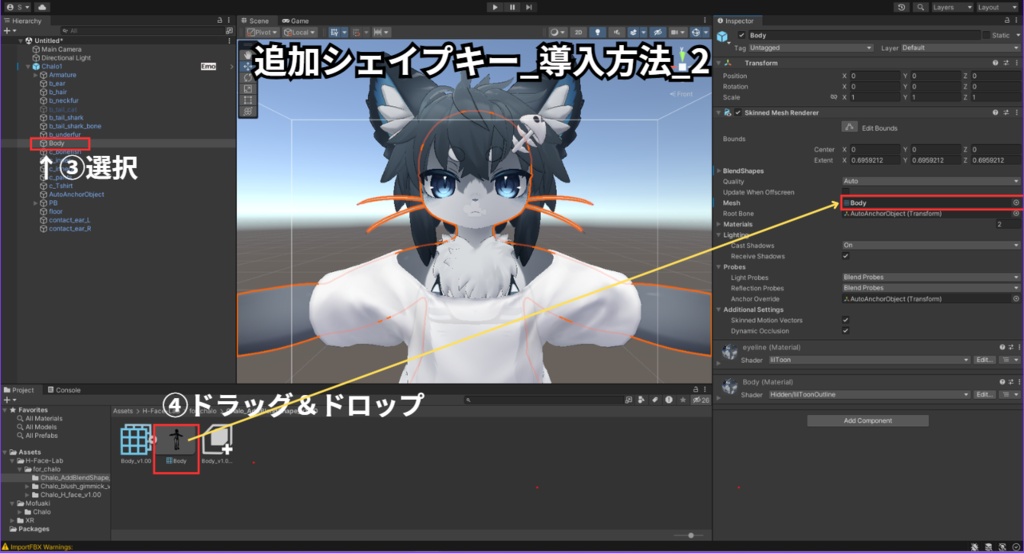1024x554 pixels.
Task: Toggle the Body object active checkbox
Action: coord(741,35)
